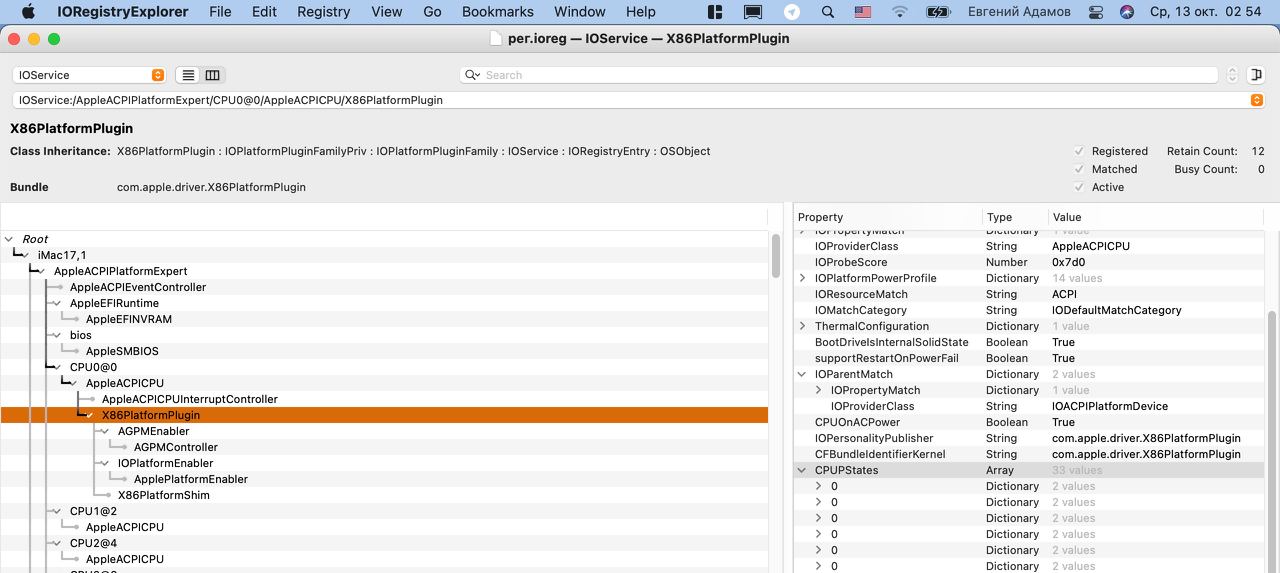Collapse the CPUPStates array
Viewport: 1280px width, 573px height.
pyautogui.click(x=803, y=470)
